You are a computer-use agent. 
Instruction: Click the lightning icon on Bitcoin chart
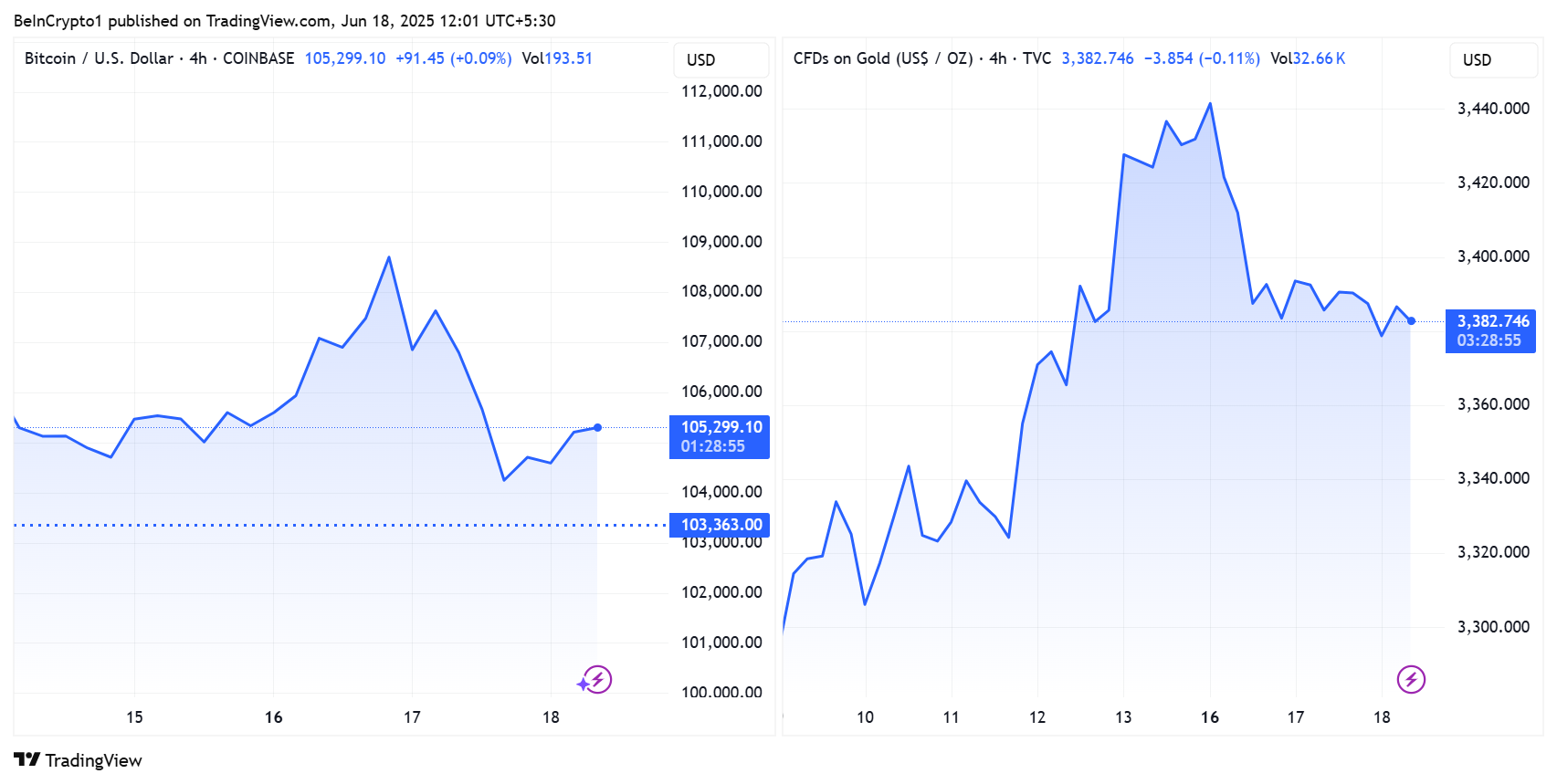coord(598,679)
